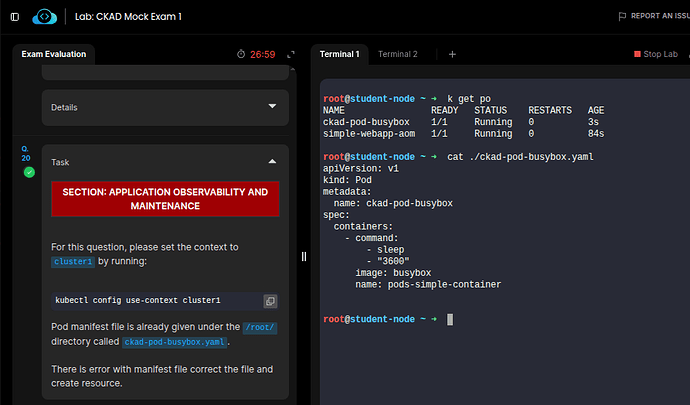Click the cluster1 code tag

tap(73, 261)
